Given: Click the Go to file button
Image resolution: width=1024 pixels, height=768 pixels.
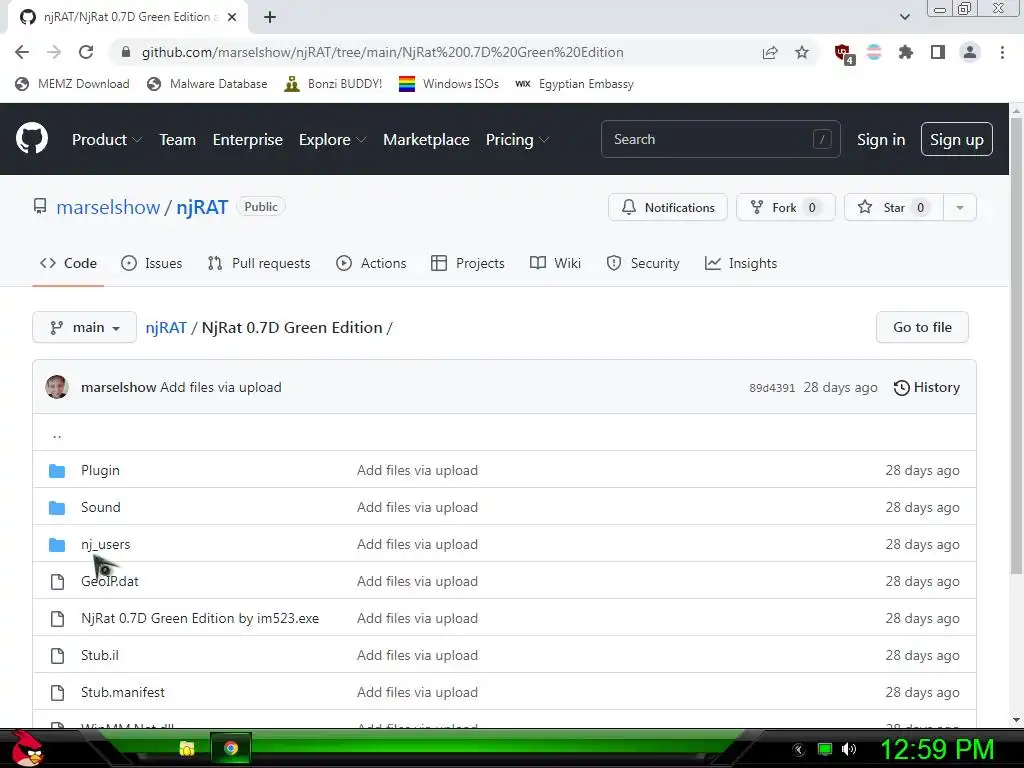Looking at the screenshot, I should [x=922, y=327].
